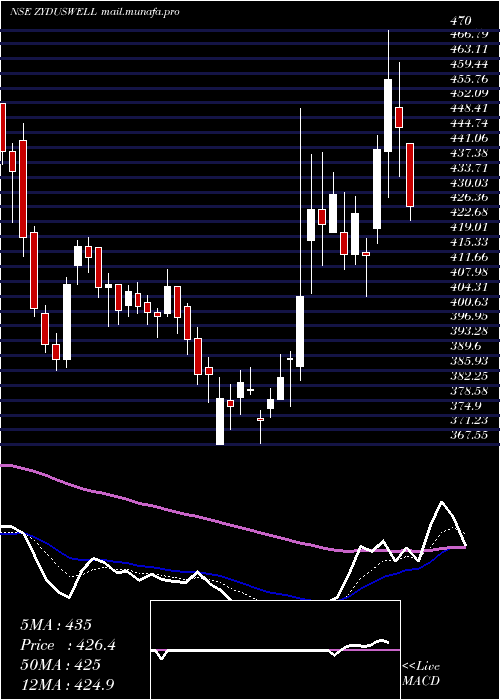This screenshot has height=700, width=500.
Task: Click the 444.74 price axis label
Action: (469, 123)
